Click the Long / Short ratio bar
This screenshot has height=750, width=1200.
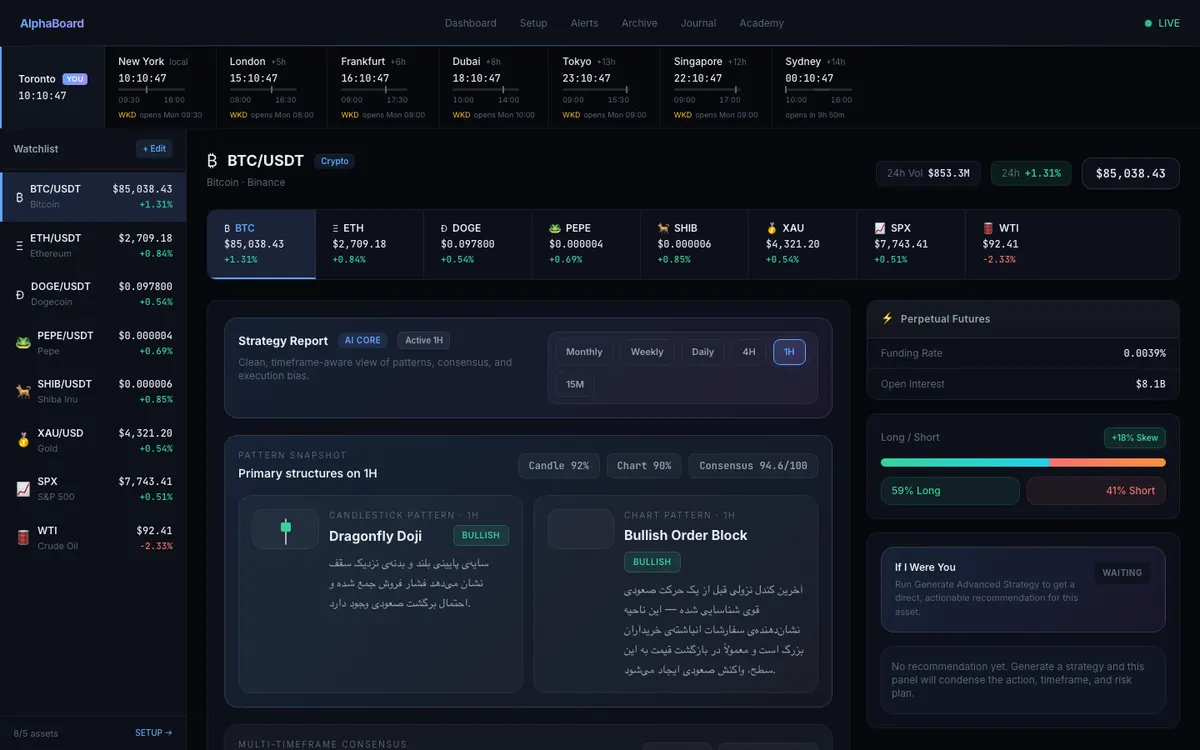tap(1023, 463)
